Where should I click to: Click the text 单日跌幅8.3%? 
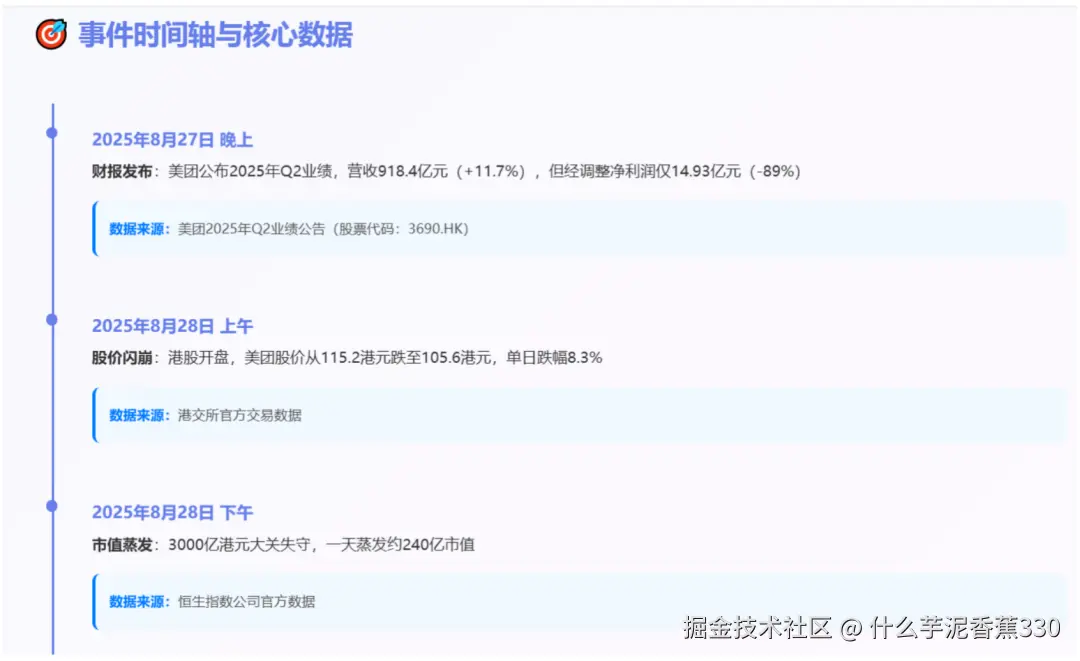pyautogui.click(x=554, y=358)
